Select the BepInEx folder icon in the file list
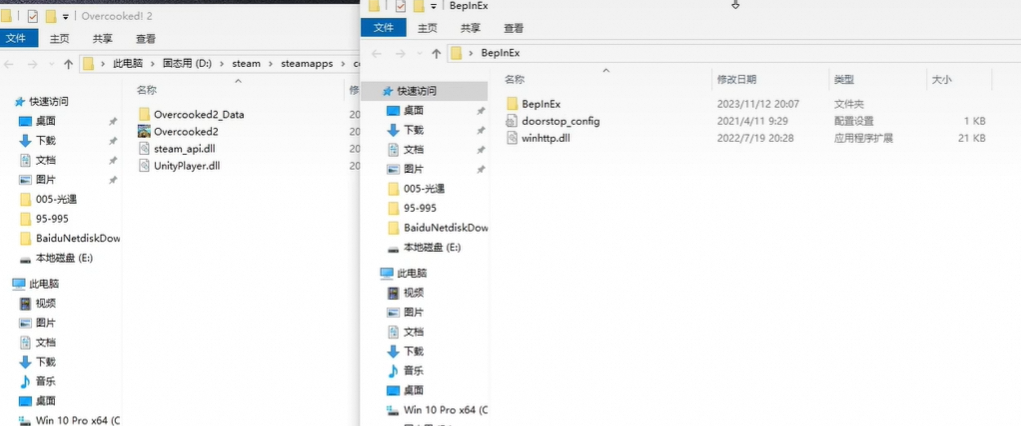1021x426 pixels. tap(512, 104)
